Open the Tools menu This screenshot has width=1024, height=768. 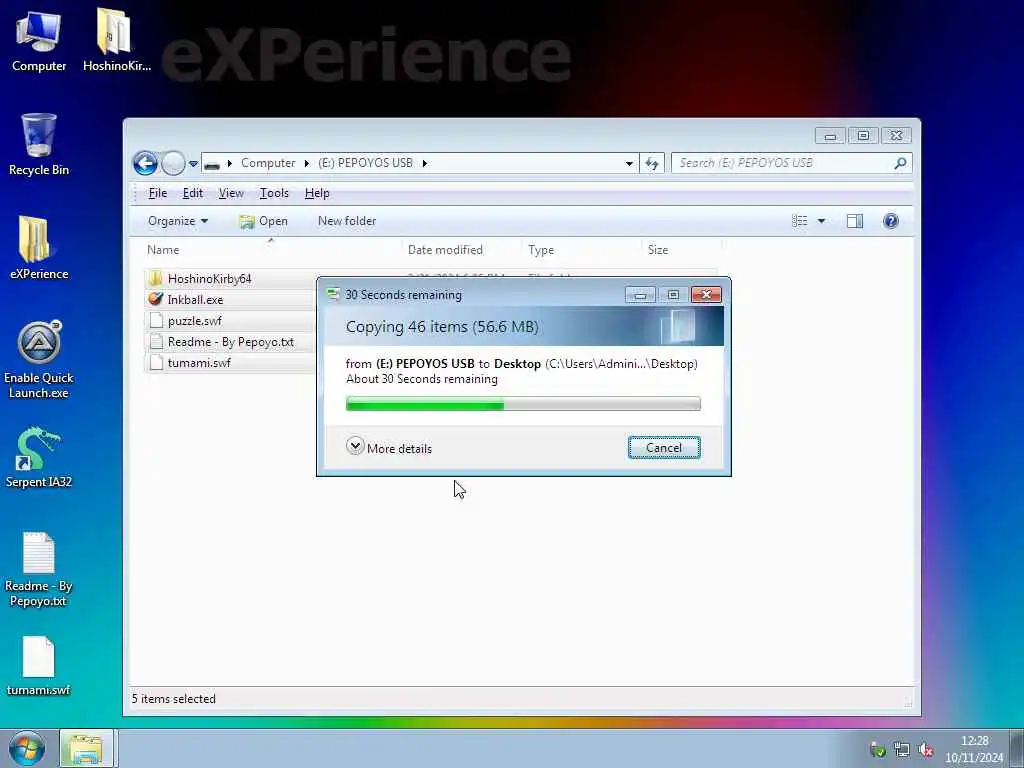pos(274,193)
